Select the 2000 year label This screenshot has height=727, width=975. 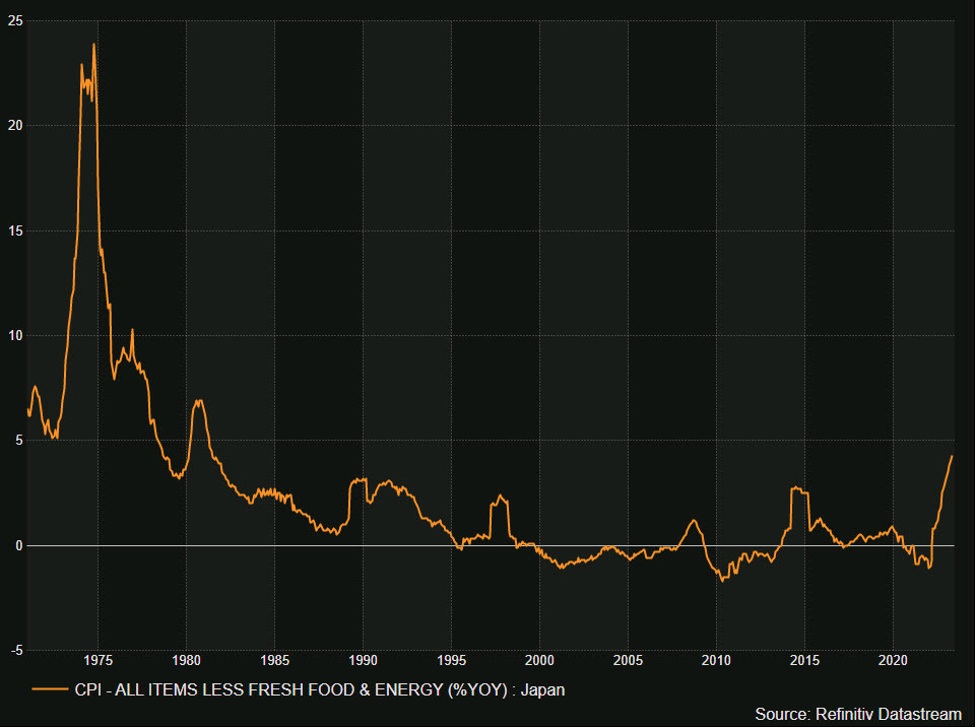point(537,660)
